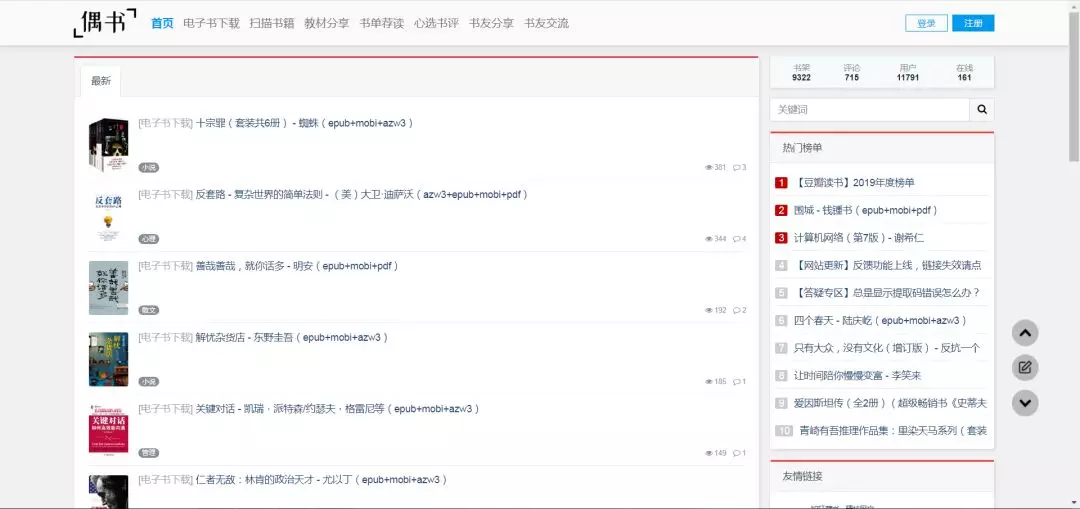The width and height of the screenshot is (1080, 509).
Task: Click the 热门榜单 panel heading
Action: pyautogui.click(x=802, y=147)
